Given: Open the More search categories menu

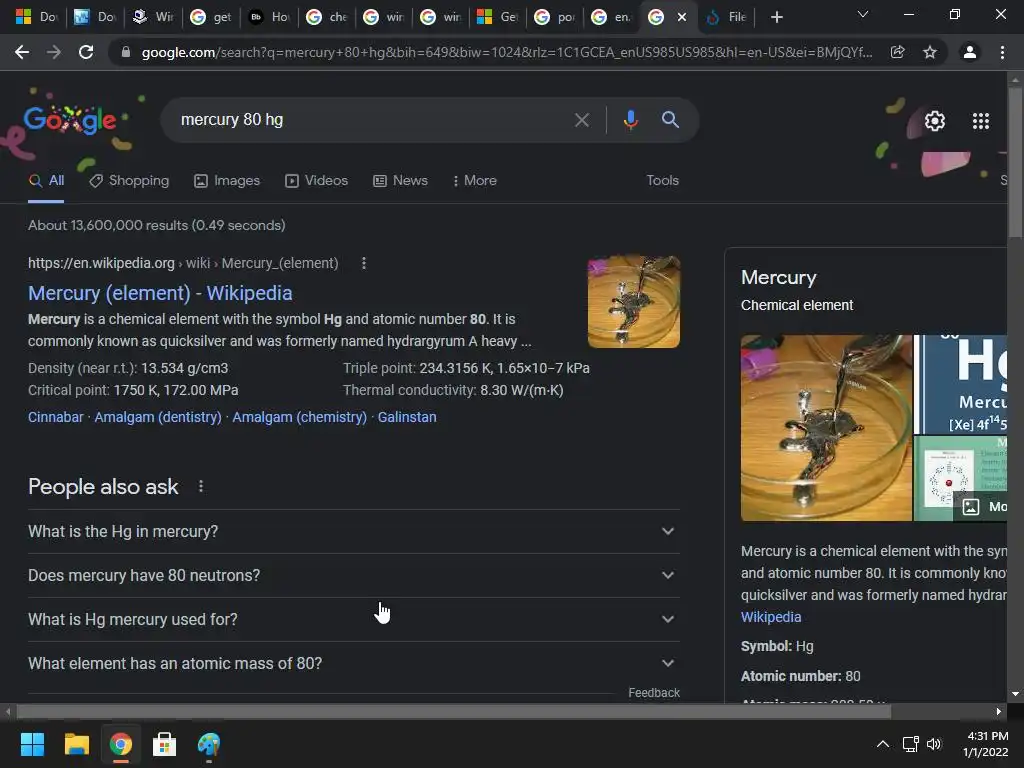Looking at the screenshot, I should 475,180.
